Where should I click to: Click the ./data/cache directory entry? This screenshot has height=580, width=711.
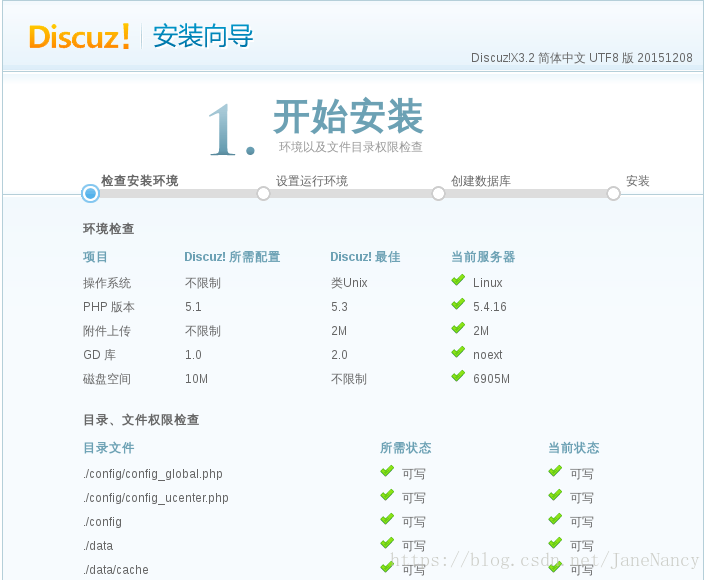point(116,570)
